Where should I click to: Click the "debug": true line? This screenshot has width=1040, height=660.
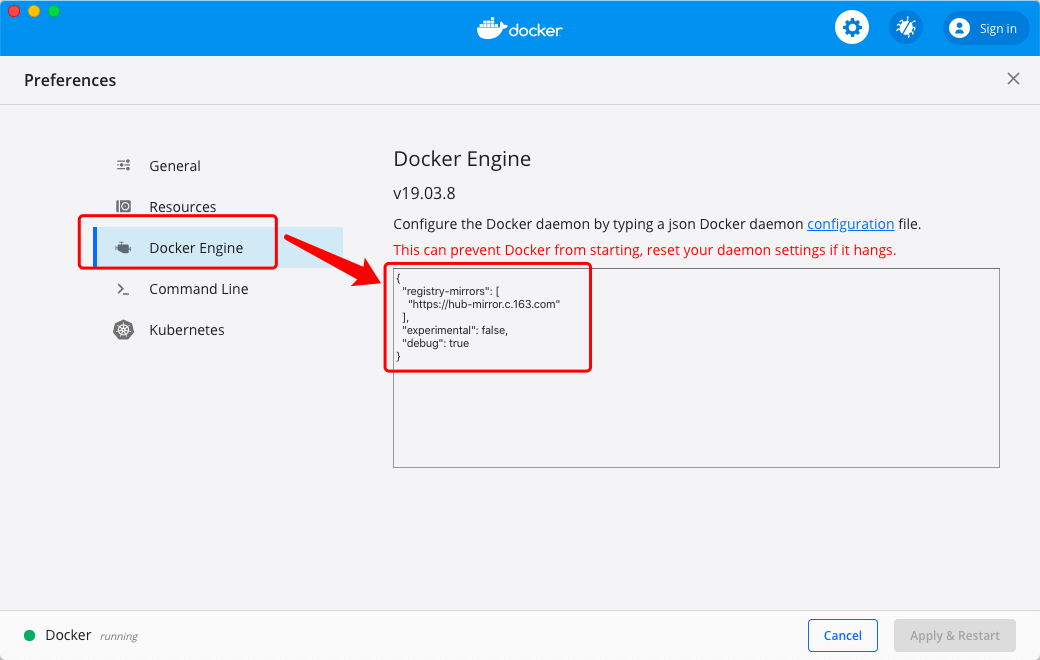tap(435, 344)
